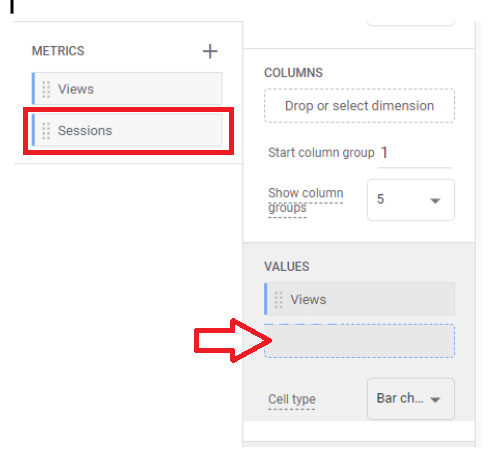The width and height of the screenshot is (496, 462).
Task: Click the Cell type dotted label
Action: pyautogui.click(x=292, y=399)
